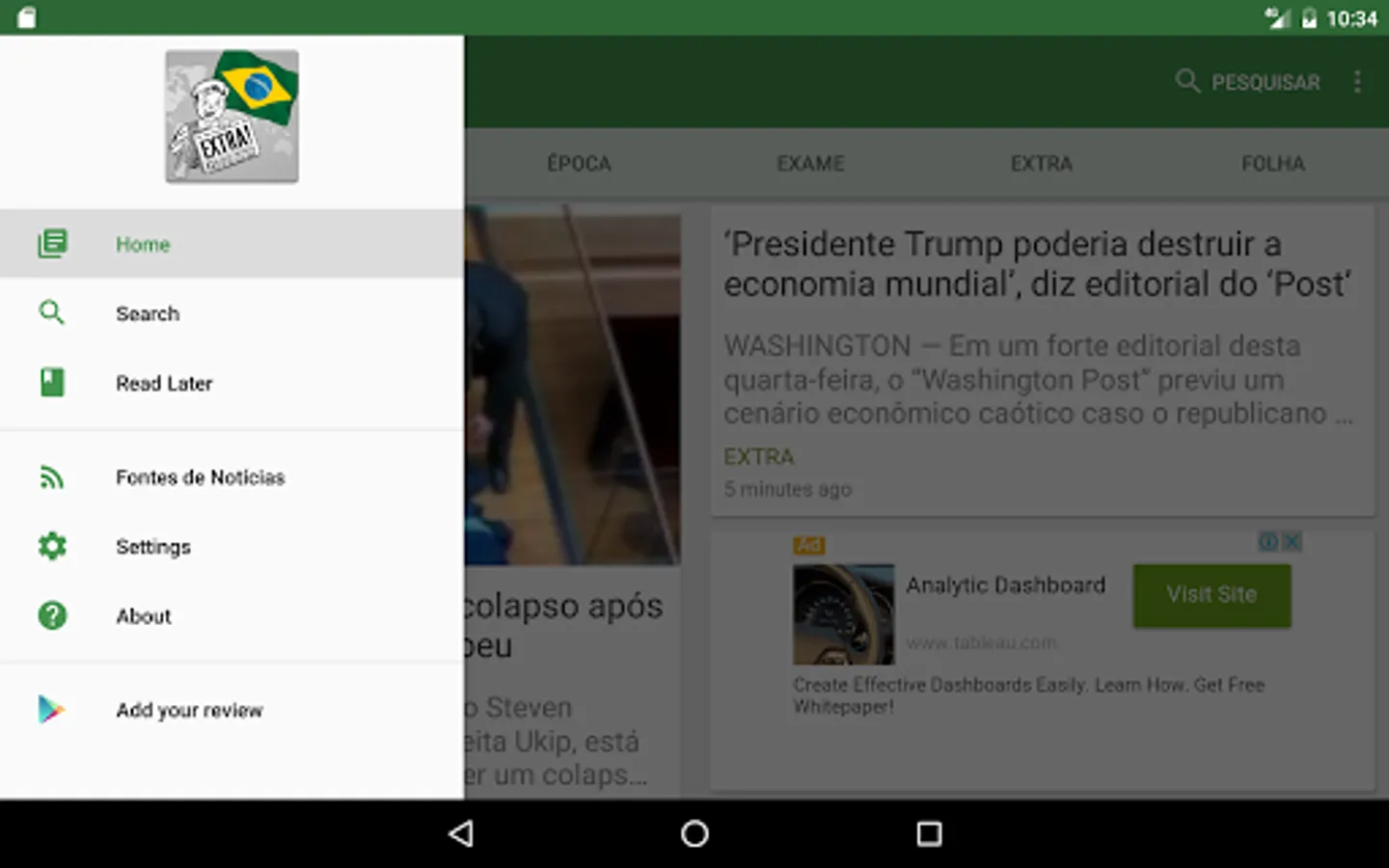Viewport: 1389px width, 868px height.
Task: Tap the drawer Search magnifier icon
Action: click(51, 312)
